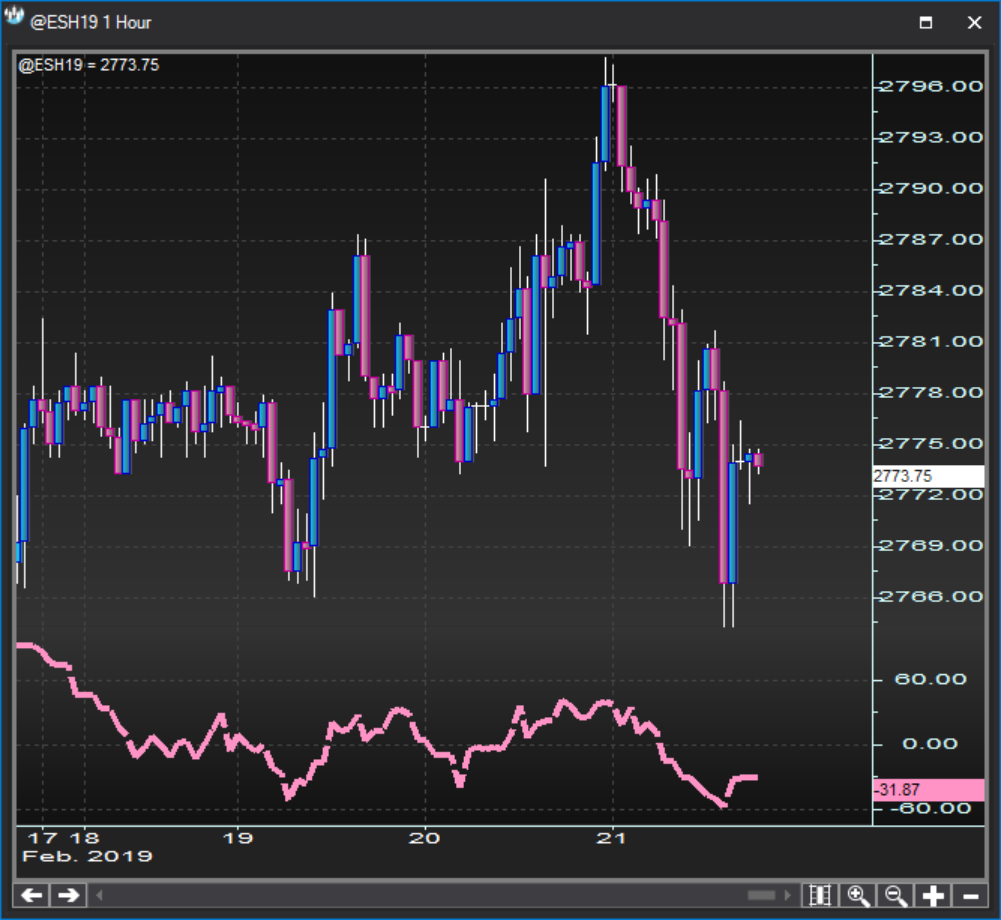Click the large plus button in toolbar
This screenshot has width=1001, height=920.
tap(933, 895)
